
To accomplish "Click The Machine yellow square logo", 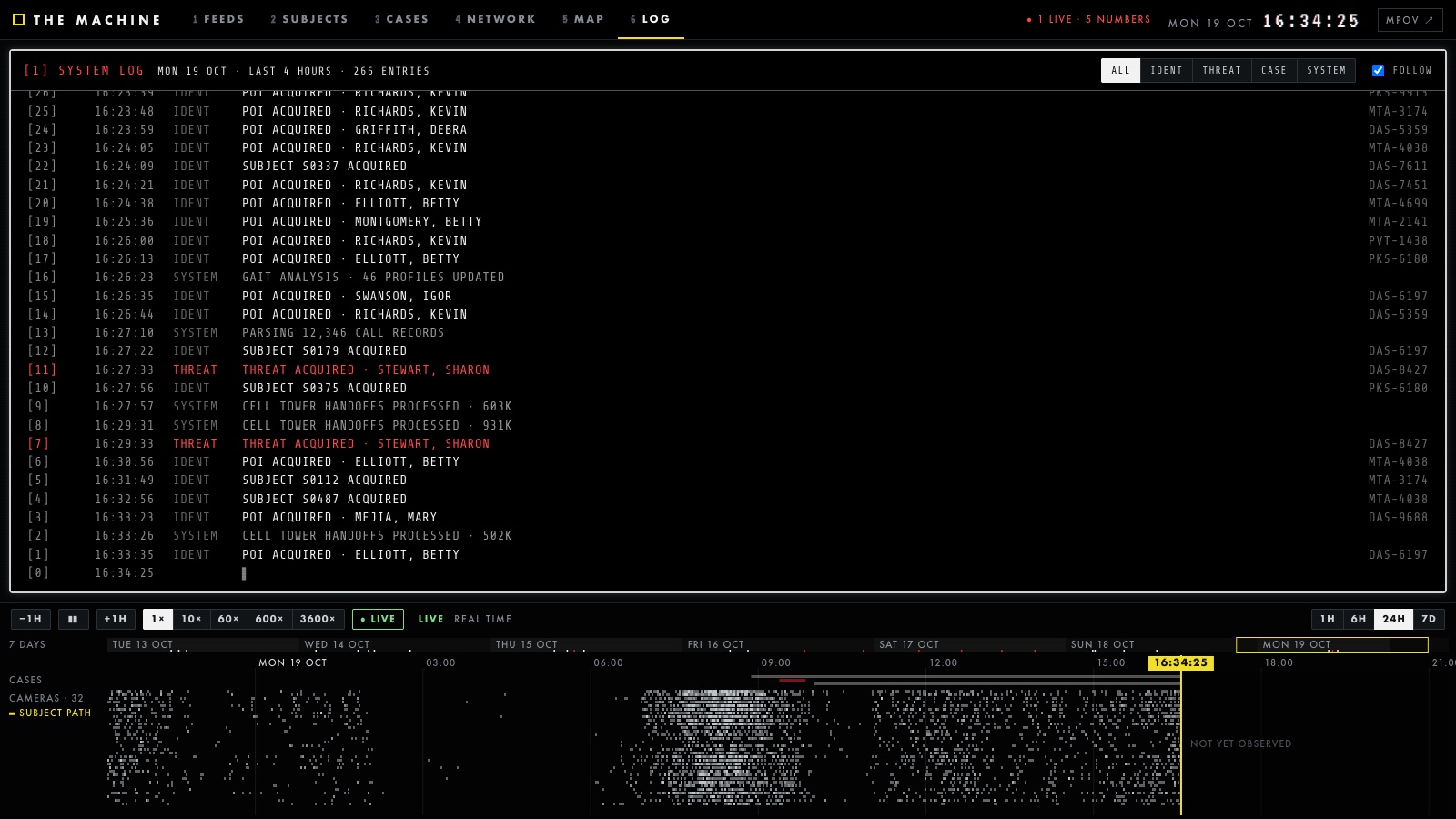I will coord(18,19).
